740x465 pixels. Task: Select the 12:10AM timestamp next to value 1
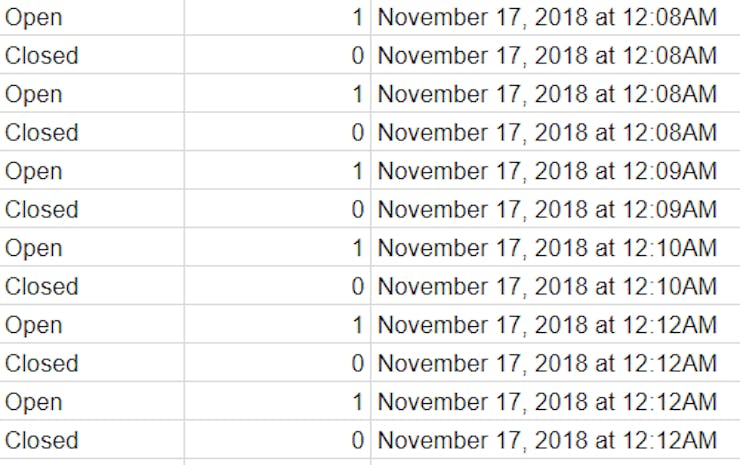pyautogui.click(x=555, y=247)
